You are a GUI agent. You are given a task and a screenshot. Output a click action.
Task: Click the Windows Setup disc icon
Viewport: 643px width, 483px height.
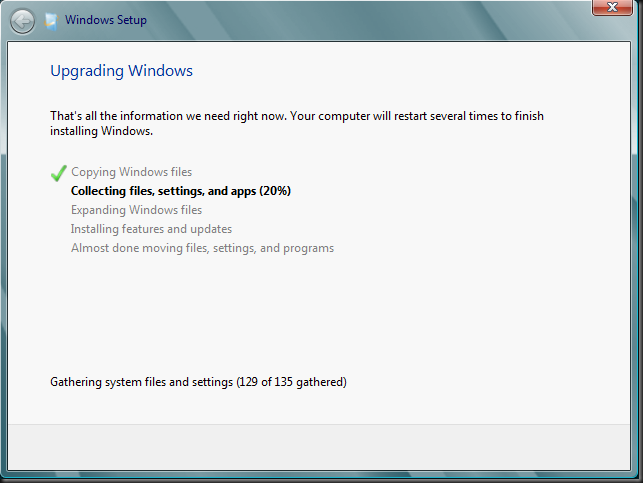pos(51,21)
